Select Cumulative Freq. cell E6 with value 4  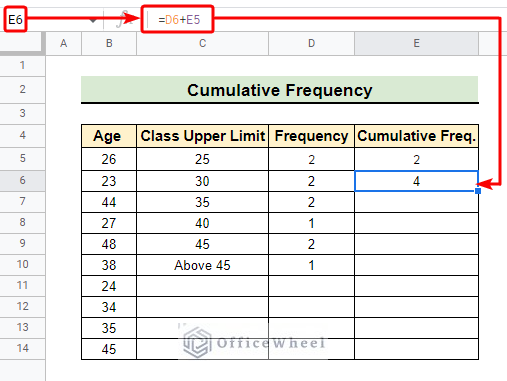click(x=416, y=181)
